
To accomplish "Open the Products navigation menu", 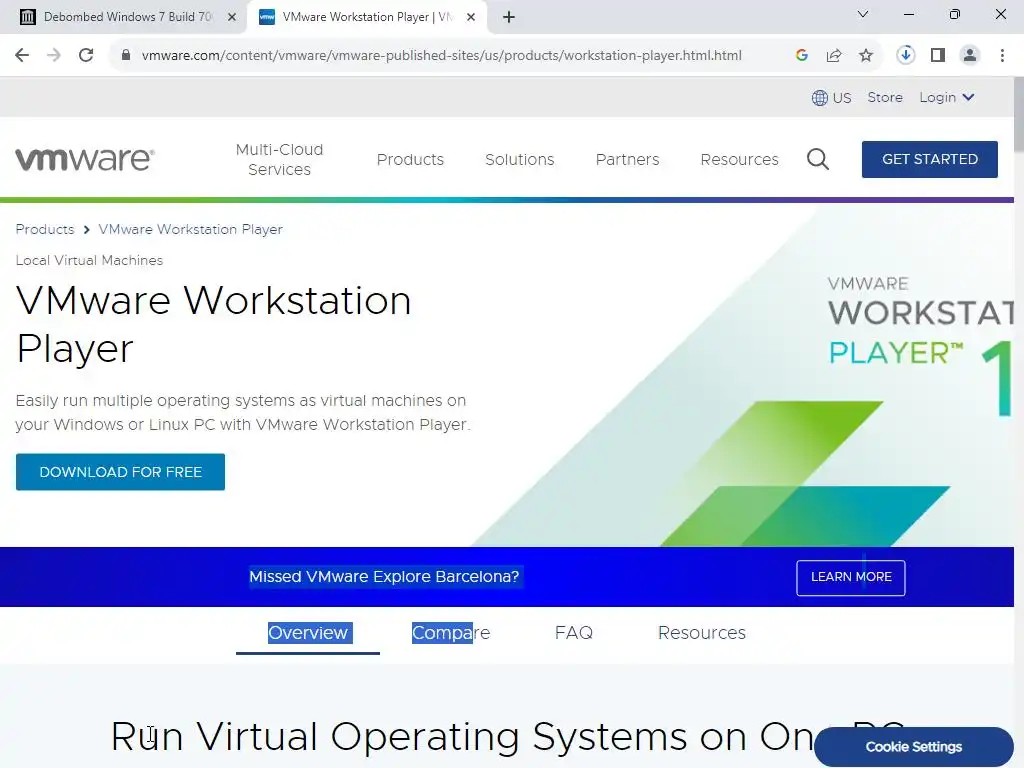I will tap(410, 159).
